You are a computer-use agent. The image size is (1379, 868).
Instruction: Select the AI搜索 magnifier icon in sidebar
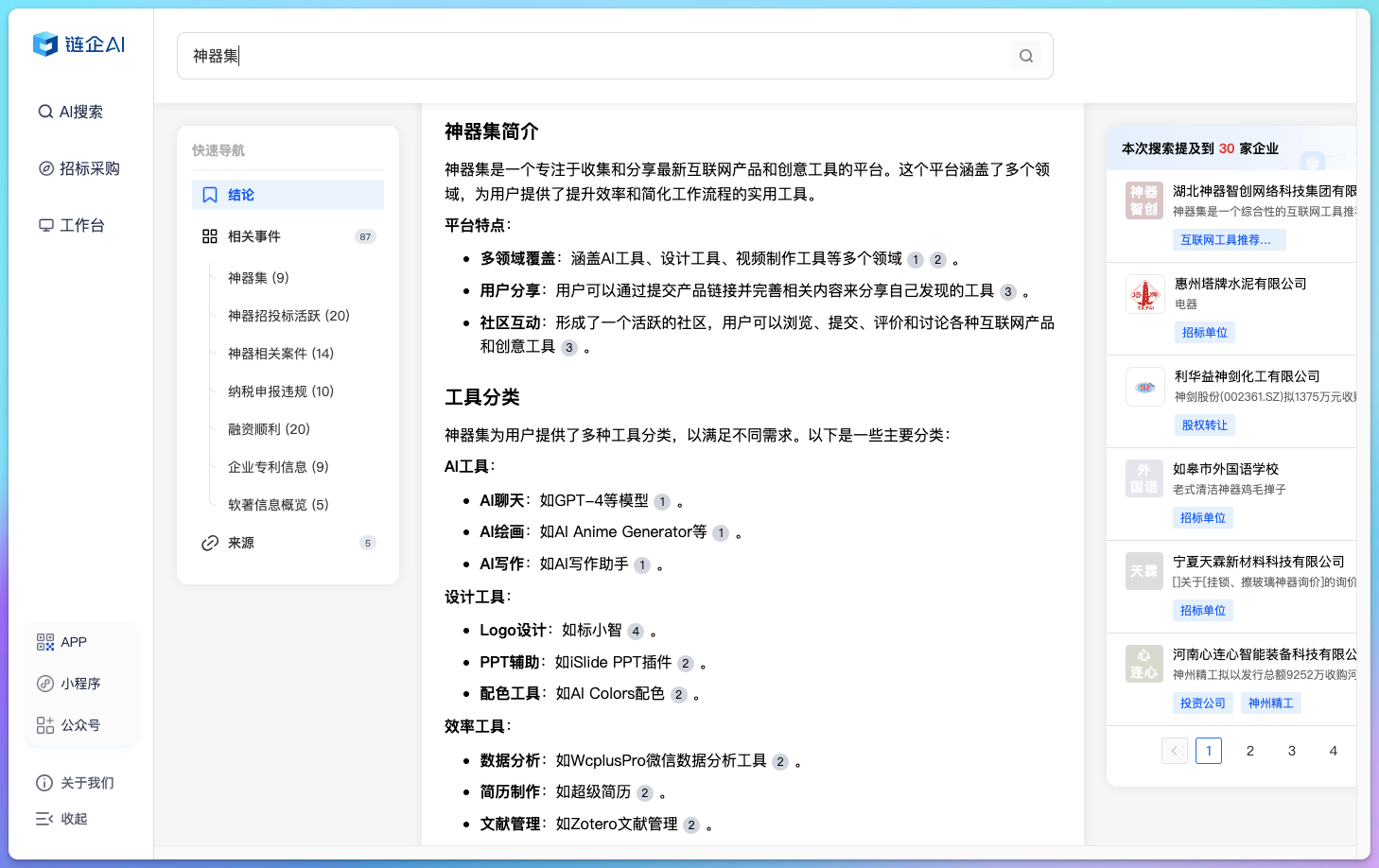tap(44, 111)
